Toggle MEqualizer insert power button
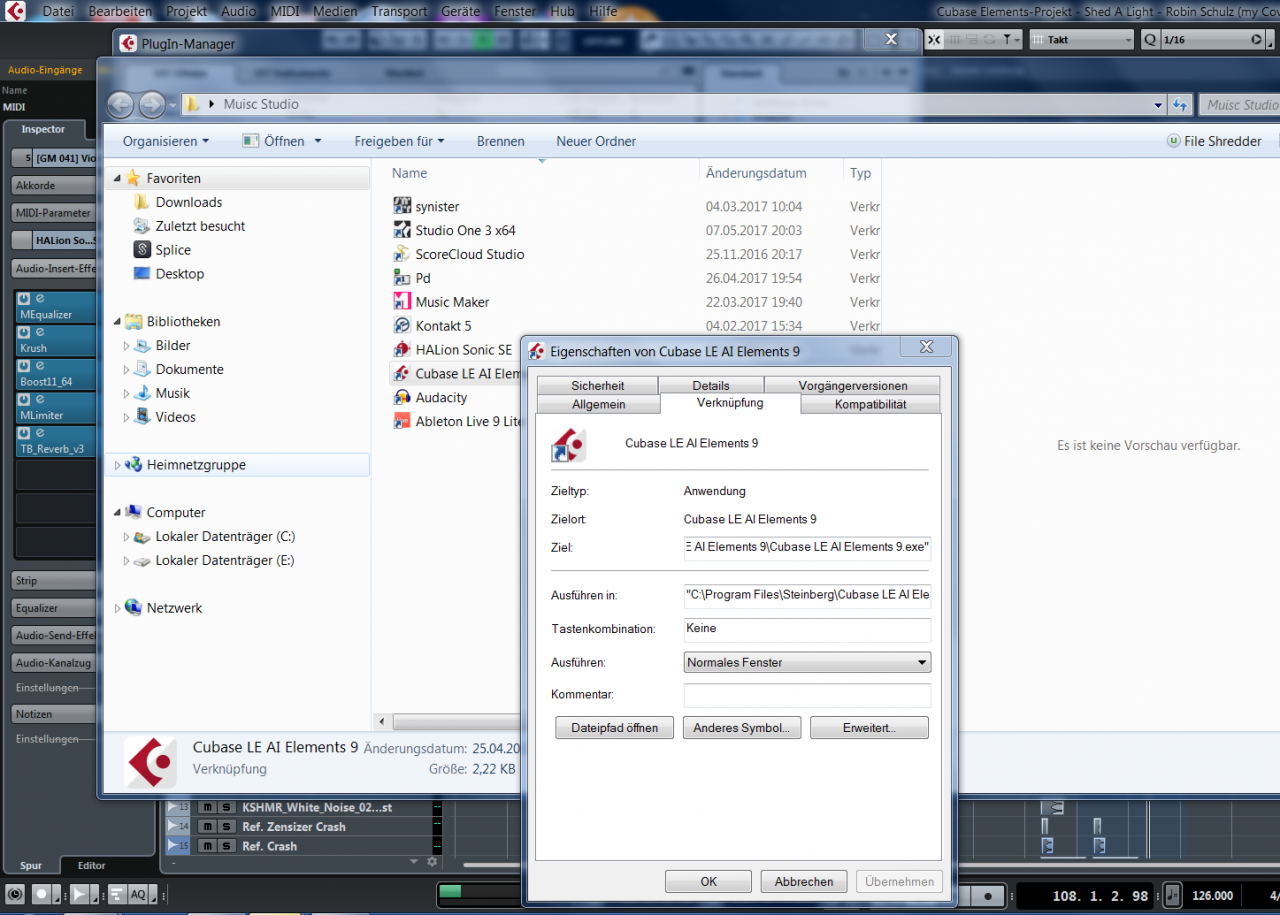This screenshot has height=915, width=1280. point(24,299)
